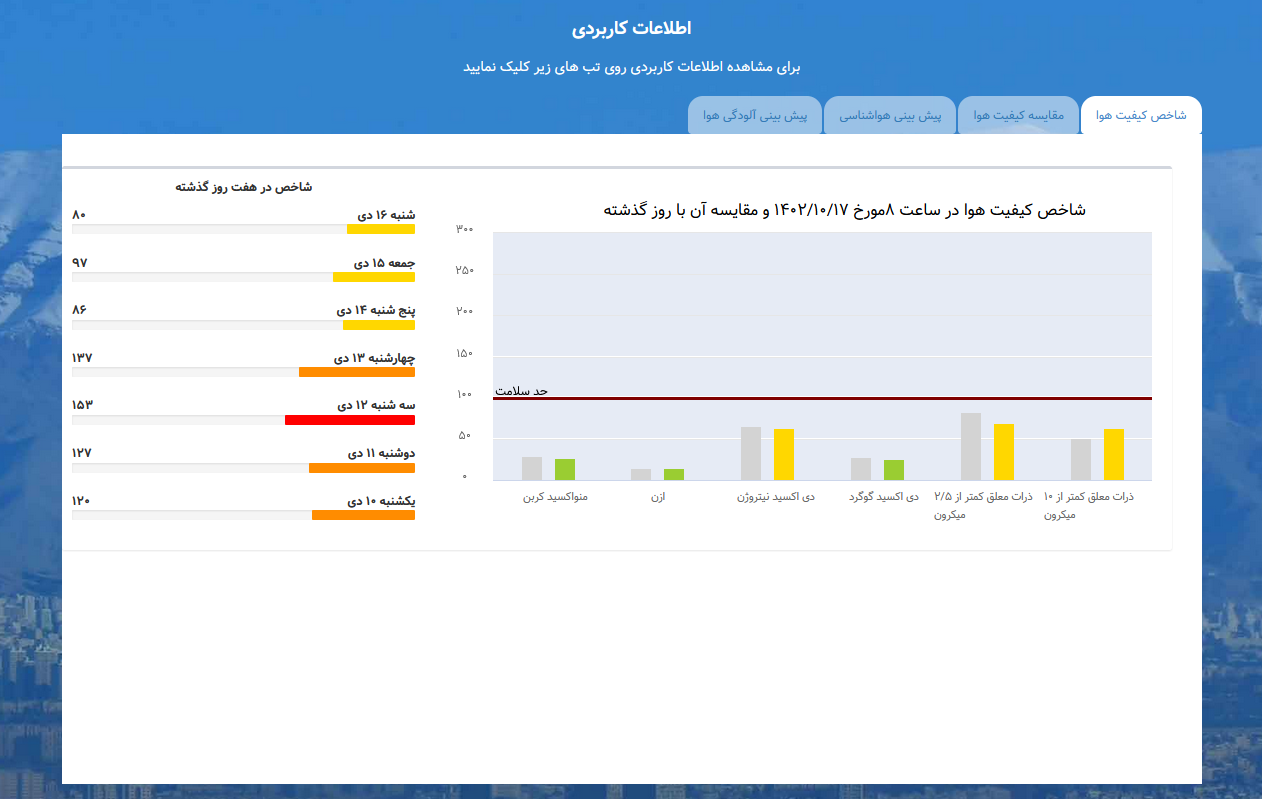
Task: Click the orange bar for دوشنبه ۱۱ دی
Action: (x=361, y=468)
